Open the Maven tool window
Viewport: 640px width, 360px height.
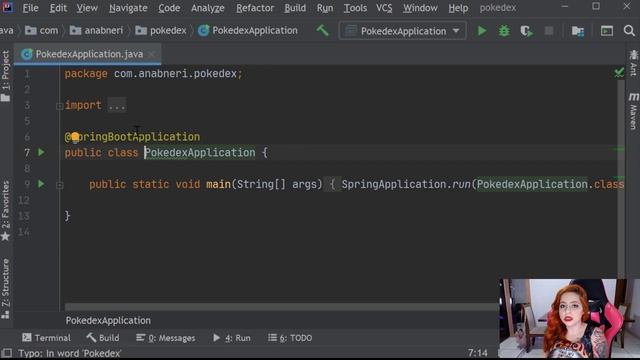(633, 111)
